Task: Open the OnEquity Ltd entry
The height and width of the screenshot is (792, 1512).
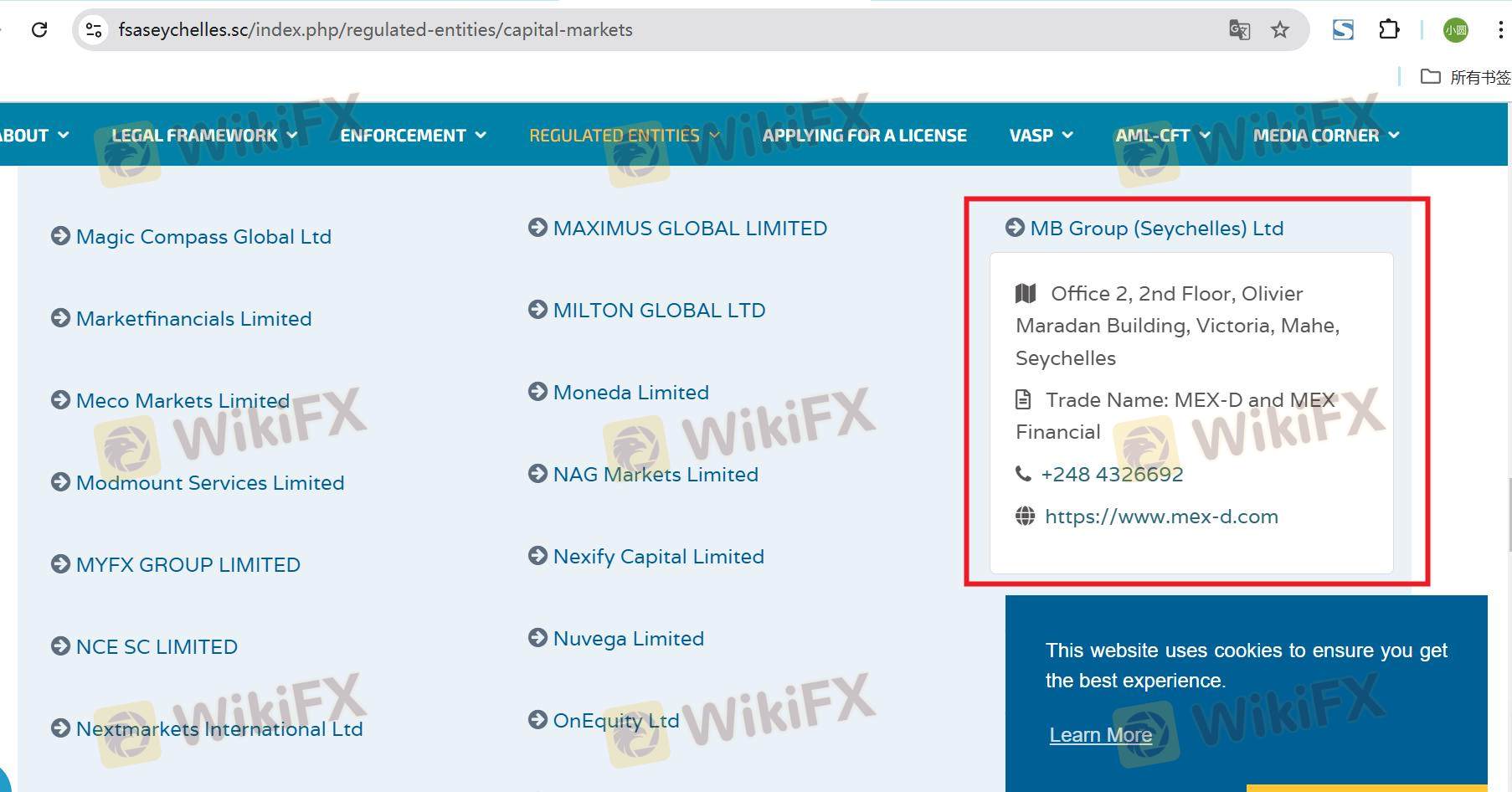Action: (x=616, y=721)
